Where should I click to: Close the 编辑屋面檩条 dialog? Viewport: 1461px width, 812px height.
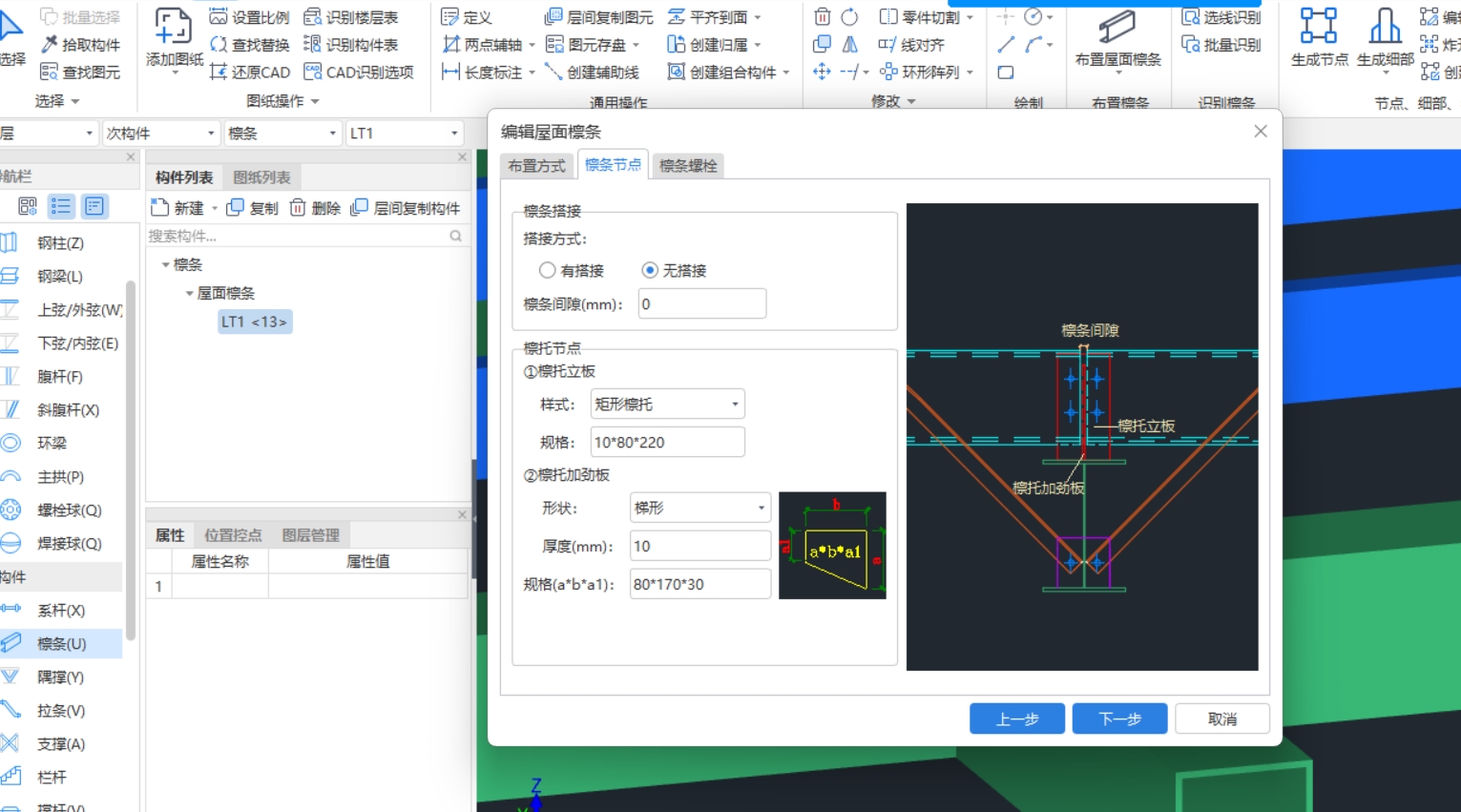tap(1261, 132)
